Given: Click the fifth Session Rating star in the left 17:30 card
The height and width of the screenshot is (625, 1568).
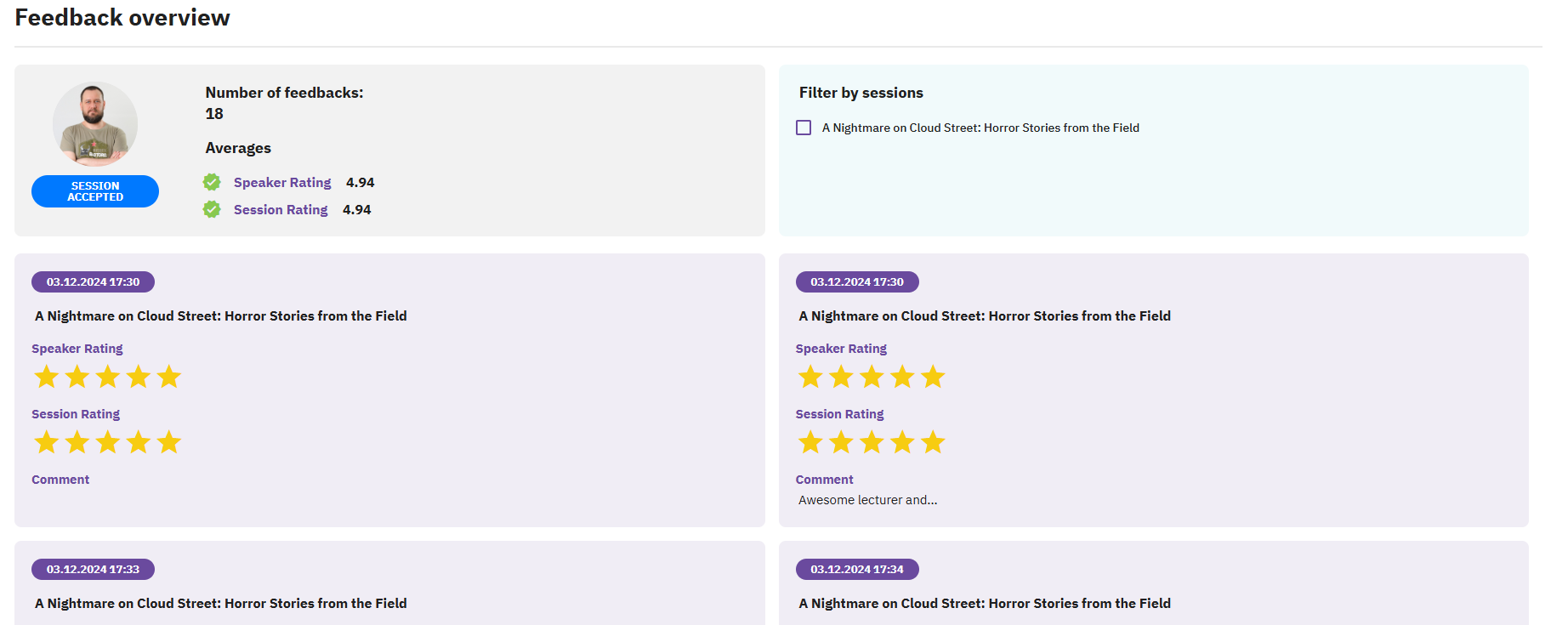Looking at the screenshot, I should tap(169, 442).
